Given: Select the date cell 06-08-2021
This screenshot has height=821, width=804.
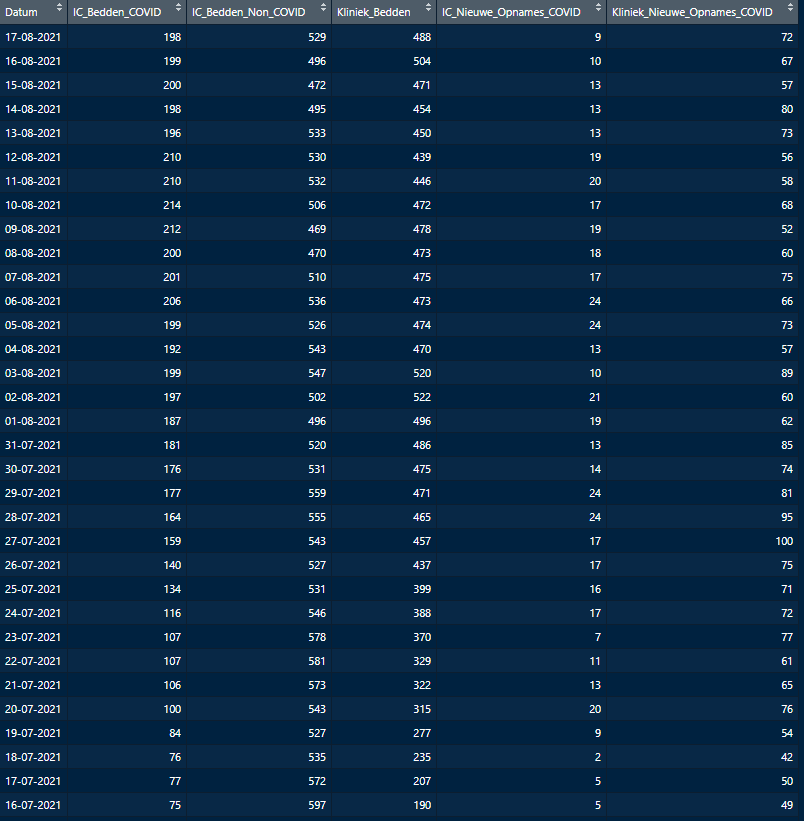Looking at the screenshot, I should [x=33, y=301].
